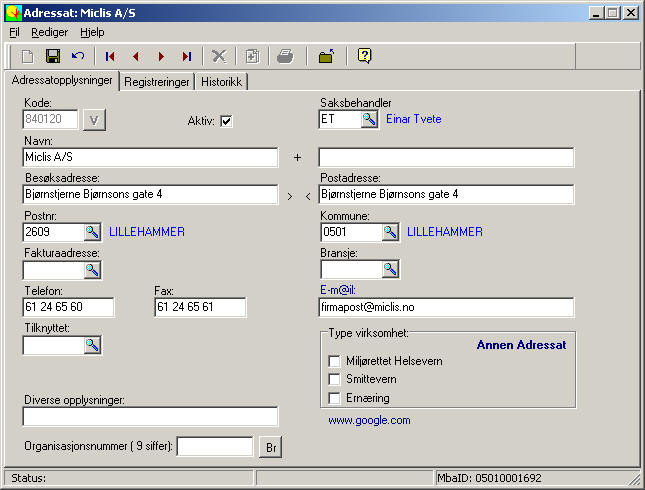
Task: Click the Einar Tvete name link
Action: [x=414, y=119]
